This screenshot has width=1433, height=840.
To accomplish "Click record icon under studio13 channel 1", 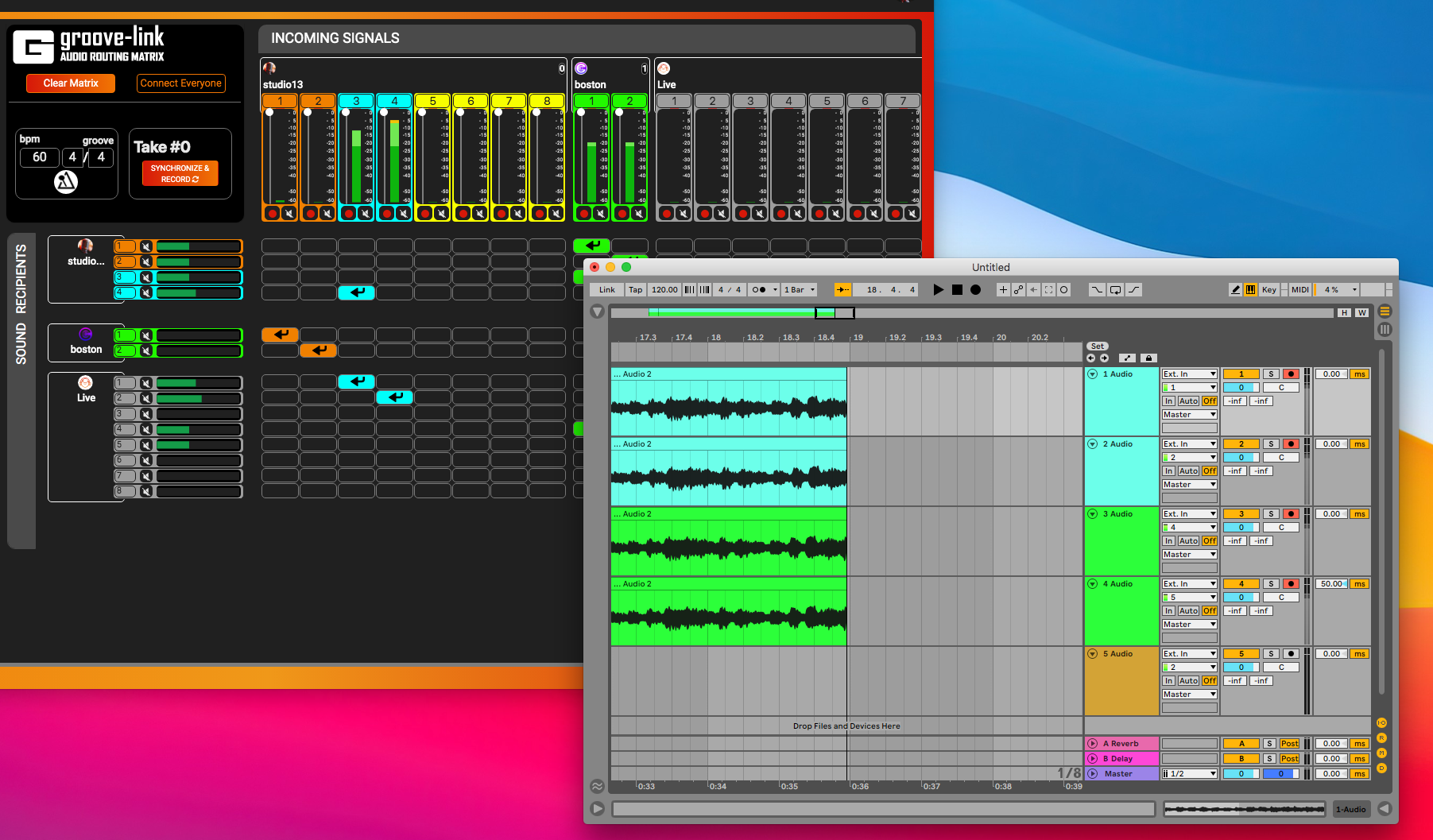I will 273,213.
